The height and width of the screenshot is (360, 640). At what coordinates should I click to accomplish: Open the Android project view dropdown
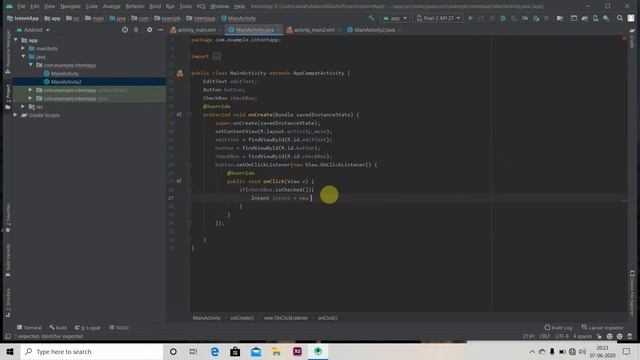click(x=33, y=30)
